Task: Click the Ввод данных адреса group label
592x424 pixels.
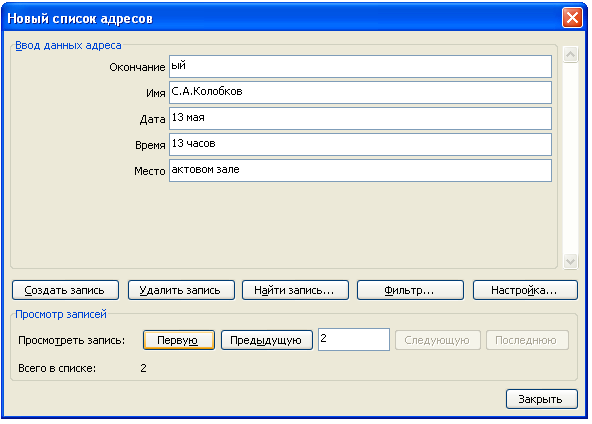Action: point(68,45)
